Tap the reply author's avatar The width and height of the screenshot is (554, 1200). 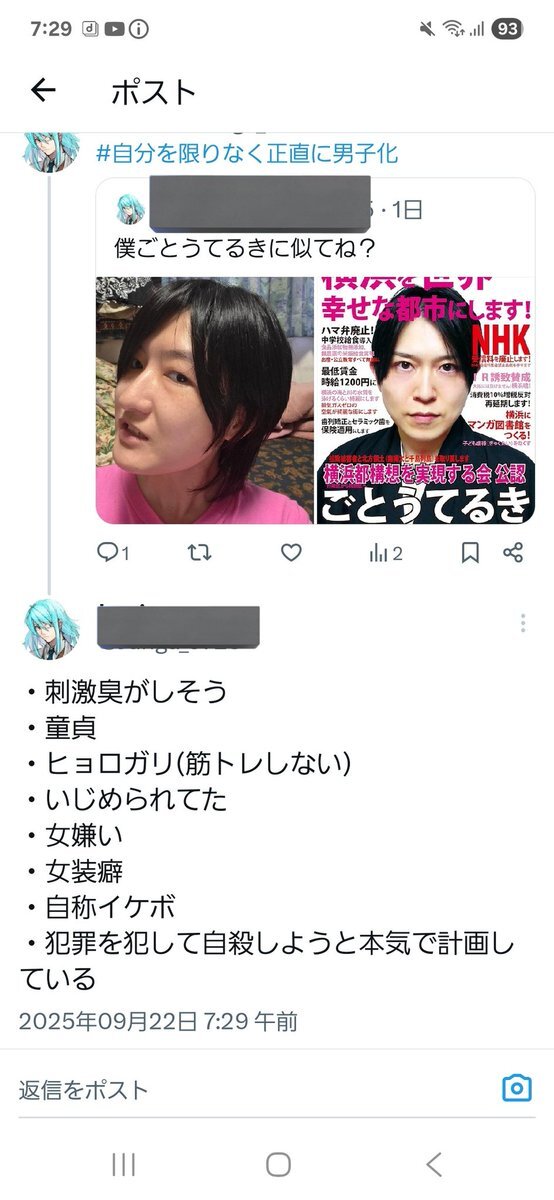(x=48, y=627)
